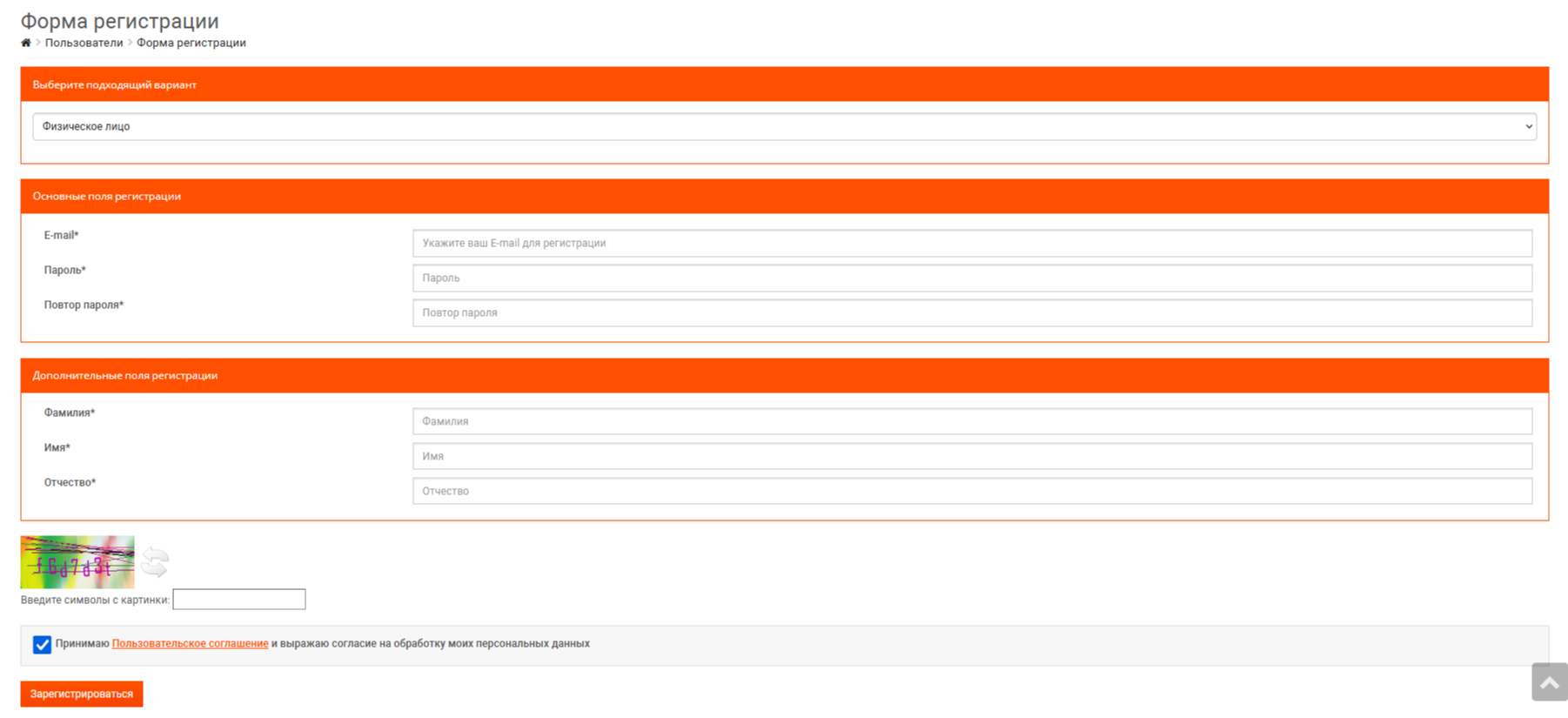
Task: Toggle the user agreement consent checkbox
Action: pos(42,645)
